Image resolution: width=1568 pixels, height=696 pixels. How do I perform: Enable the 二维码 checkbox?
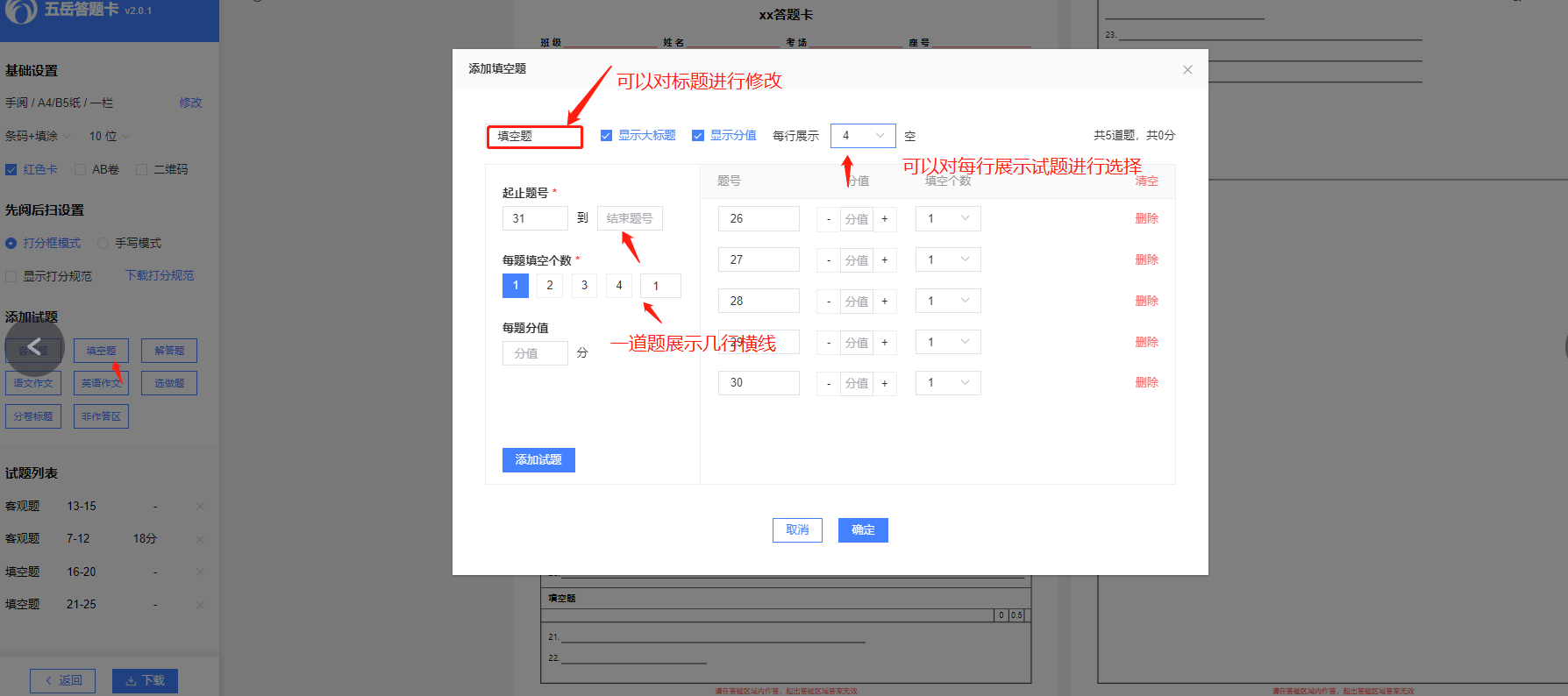142,170
